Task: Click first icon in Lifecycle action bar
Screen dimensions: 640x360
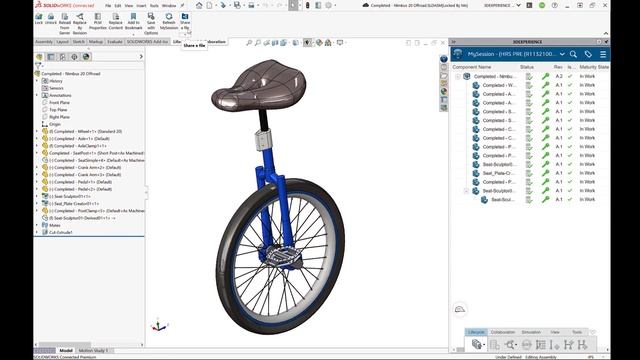Action: [476, 344]
